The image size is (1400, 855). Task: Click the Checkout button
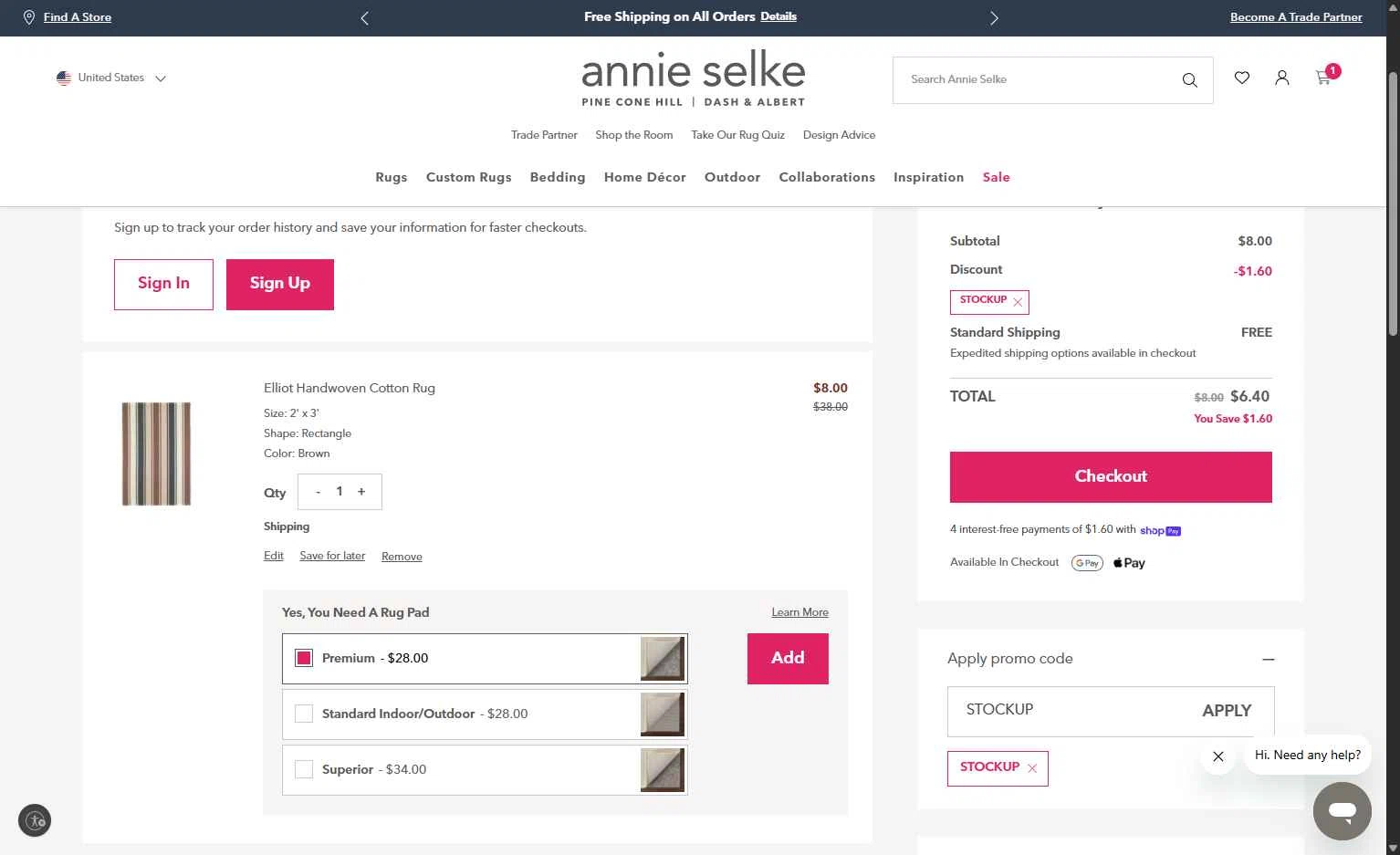pos(1111,476)
